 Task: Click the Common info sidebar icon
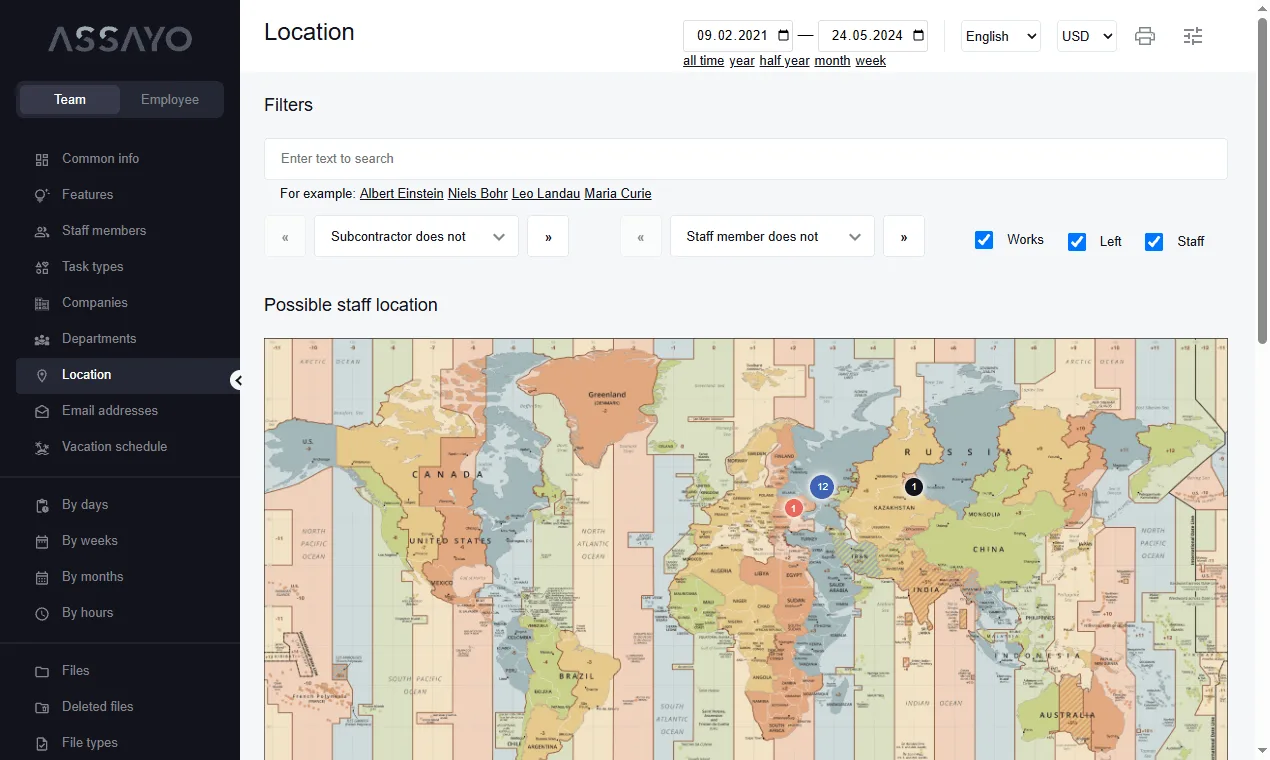click(x=42, y=159)
